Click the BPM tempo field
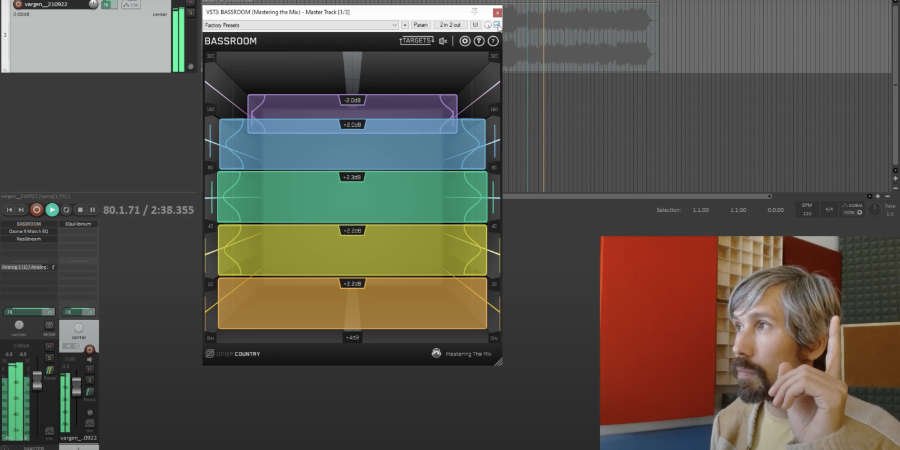The height and width of the screenshot is (450, 900). [807, 210]
